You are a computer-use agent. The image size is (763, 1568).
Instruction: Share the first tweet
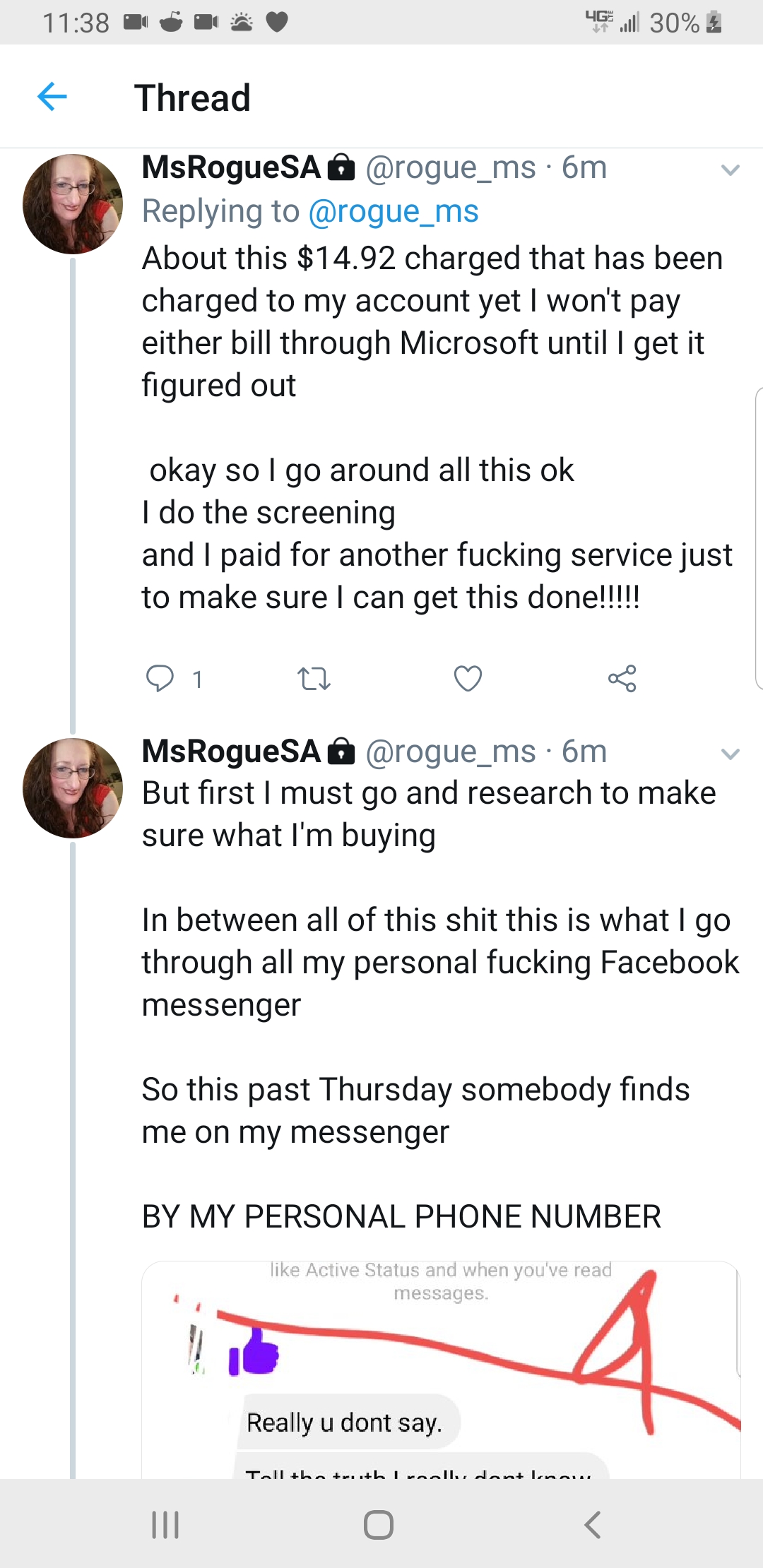pyautogui.click(x=622, y=678)
